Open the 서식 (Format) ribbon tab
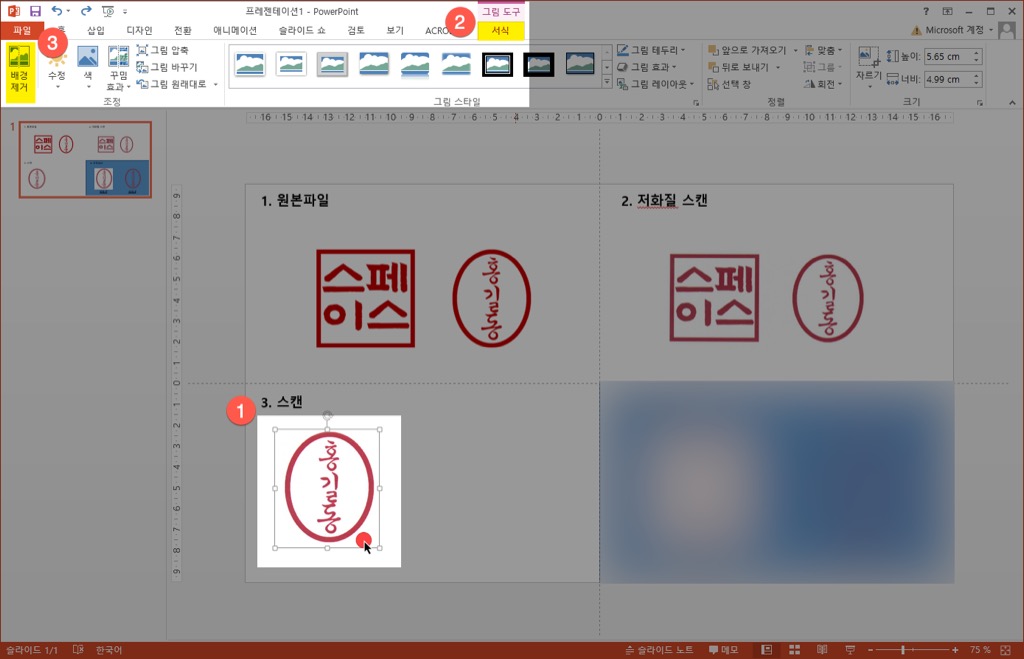This screenshot has height=659, width=1024. (x=502, y=30)
